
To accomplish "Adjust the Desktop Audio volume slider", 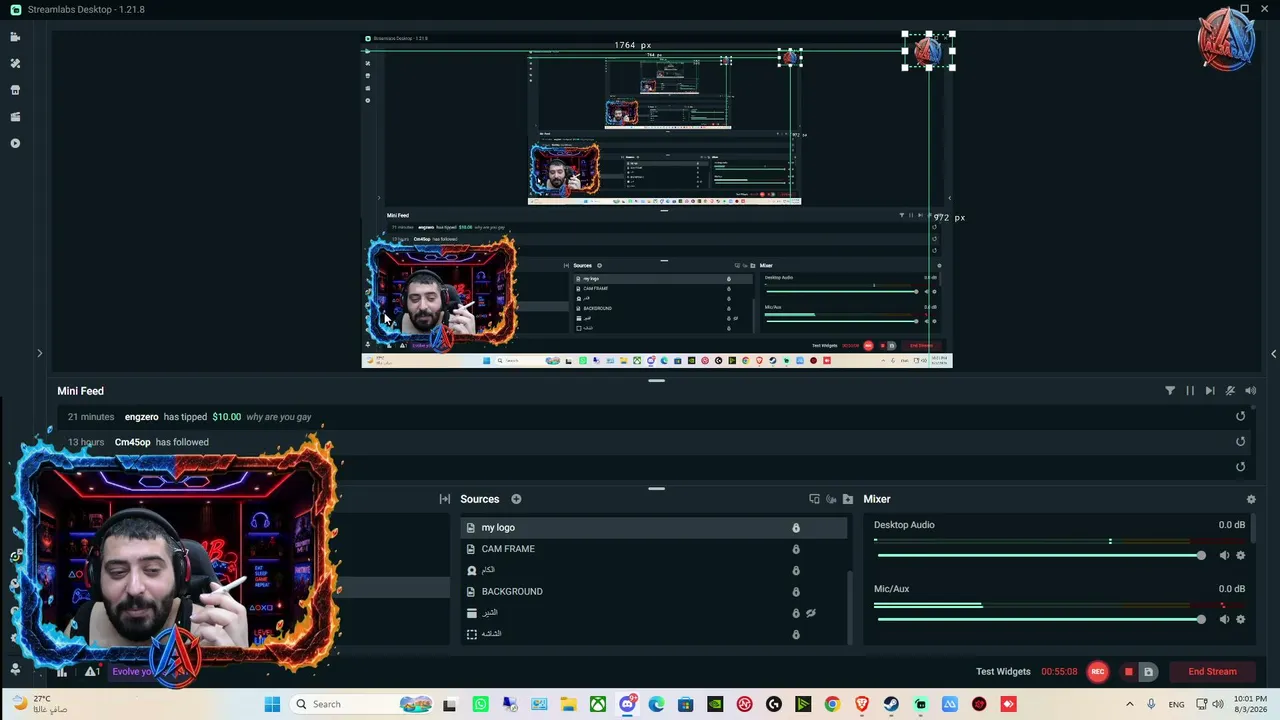I will click(1041, 556).
